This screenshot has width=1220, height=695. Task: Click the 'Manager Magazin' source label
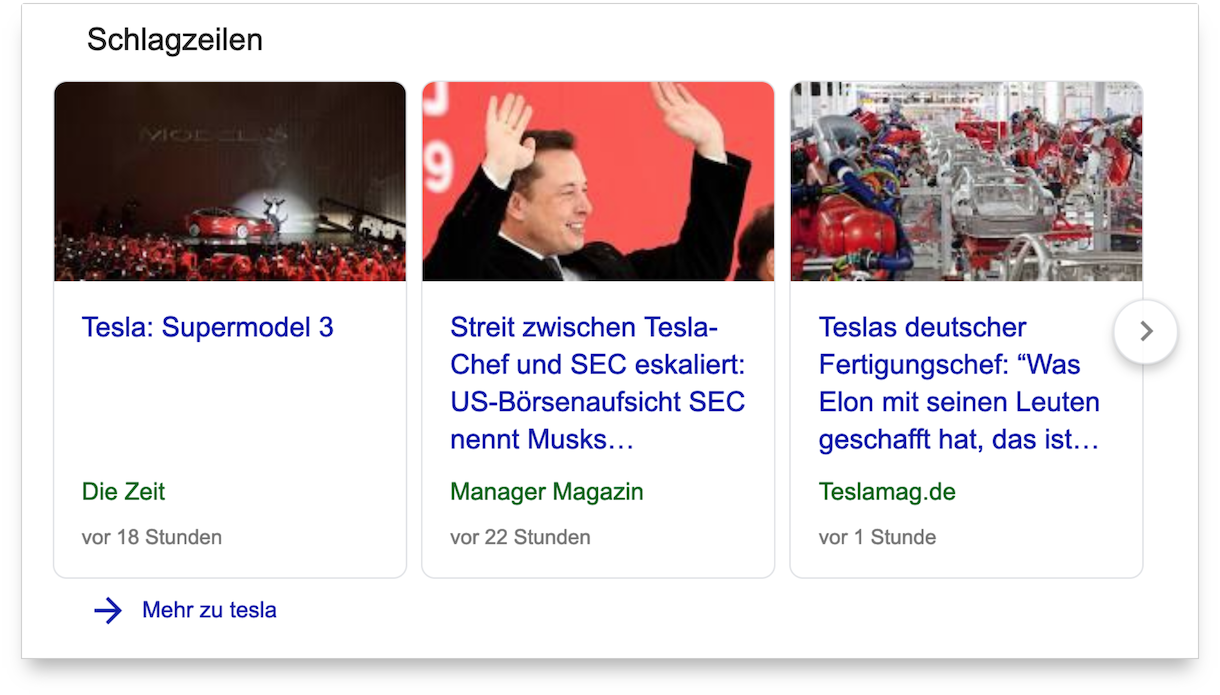(547, 492)
